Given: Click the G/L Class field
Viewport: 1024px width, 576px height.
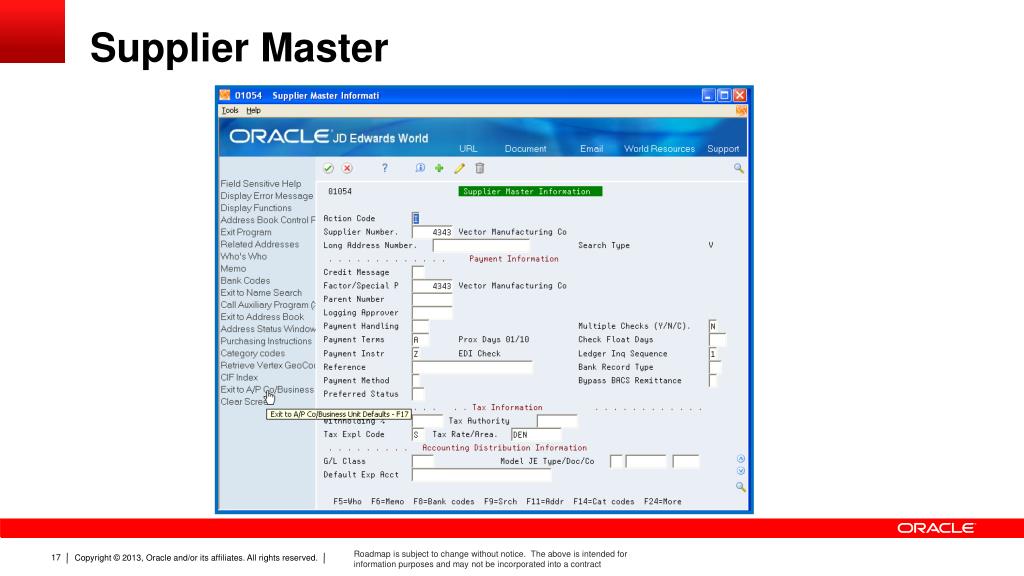Looking at the screenshot, I should [x=423, y=461].
